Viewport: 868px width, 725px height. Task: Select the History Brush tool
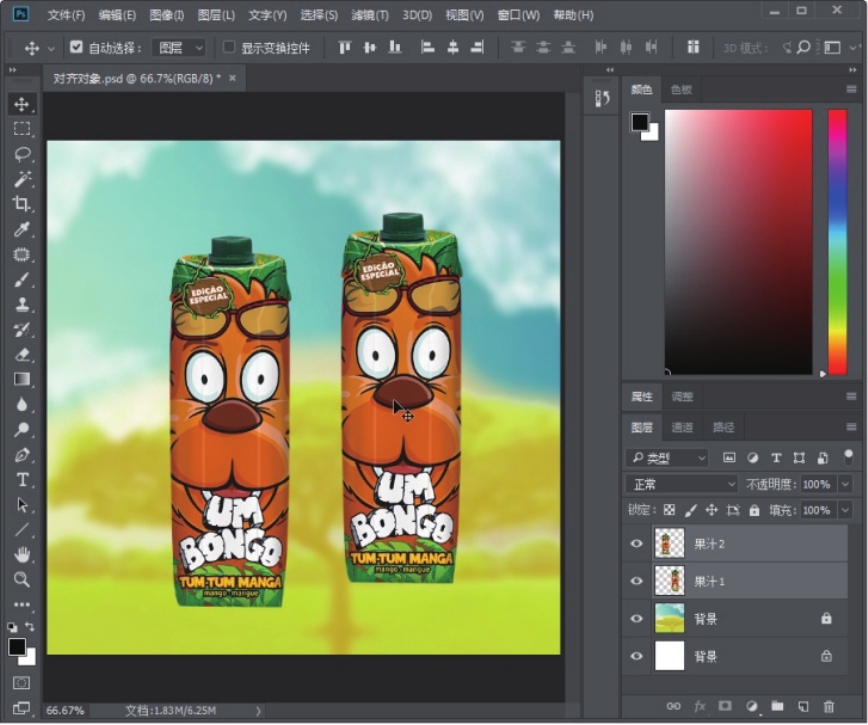(22, 330)
